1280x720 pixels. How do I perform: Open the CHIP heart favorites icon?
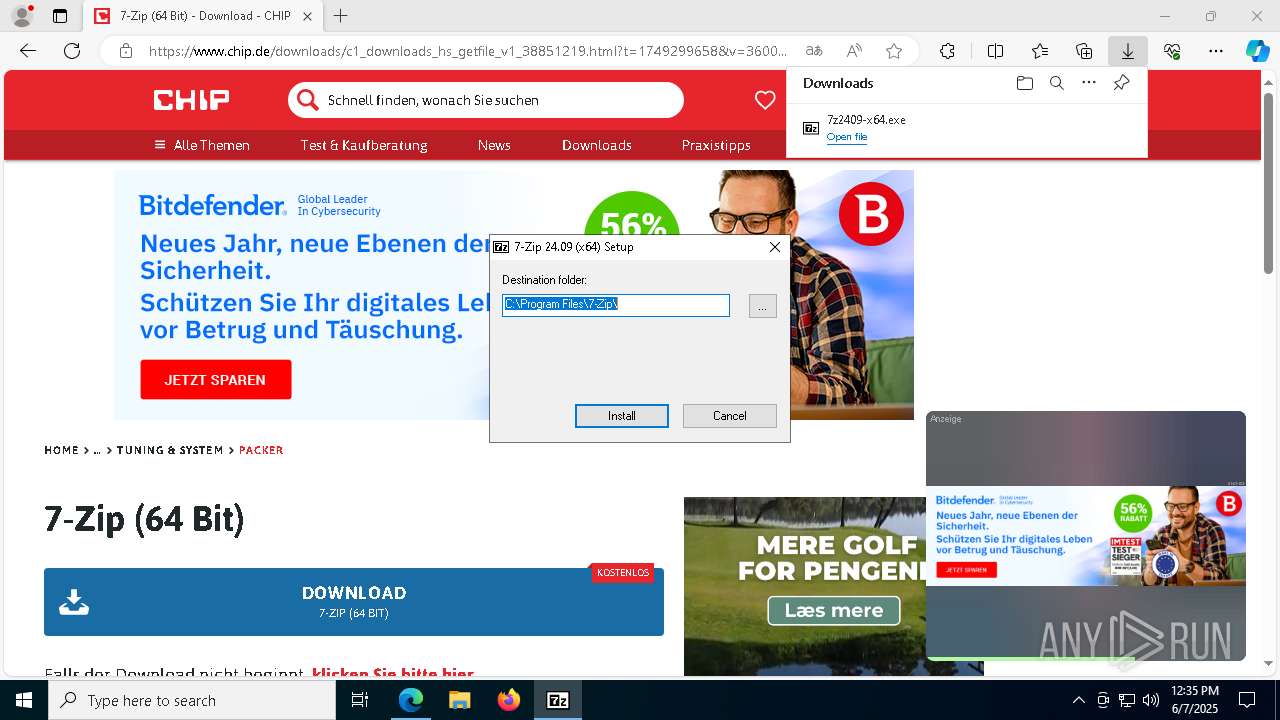coord(765,100)
